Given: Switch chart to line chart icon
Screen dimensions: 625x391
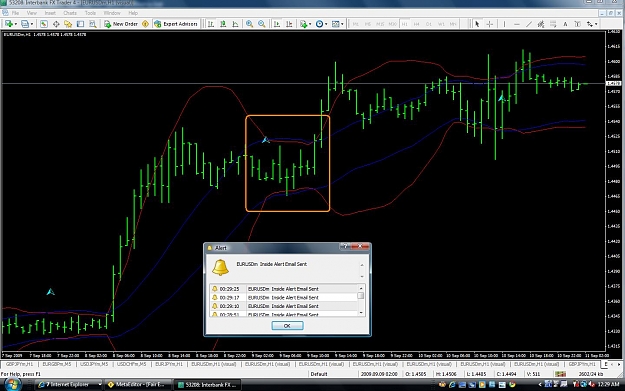Looking at the screenshot, I should [236, 24].
